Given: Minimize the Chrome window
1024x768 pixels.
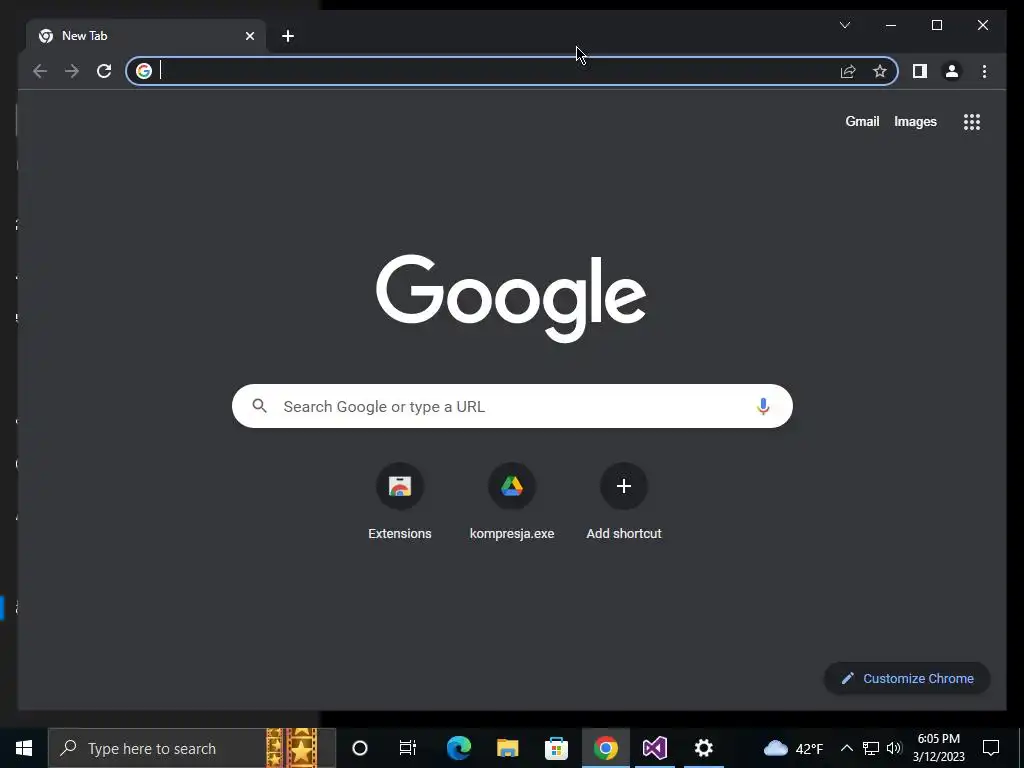Looking at the screenshot, I should tap(891, 25).
